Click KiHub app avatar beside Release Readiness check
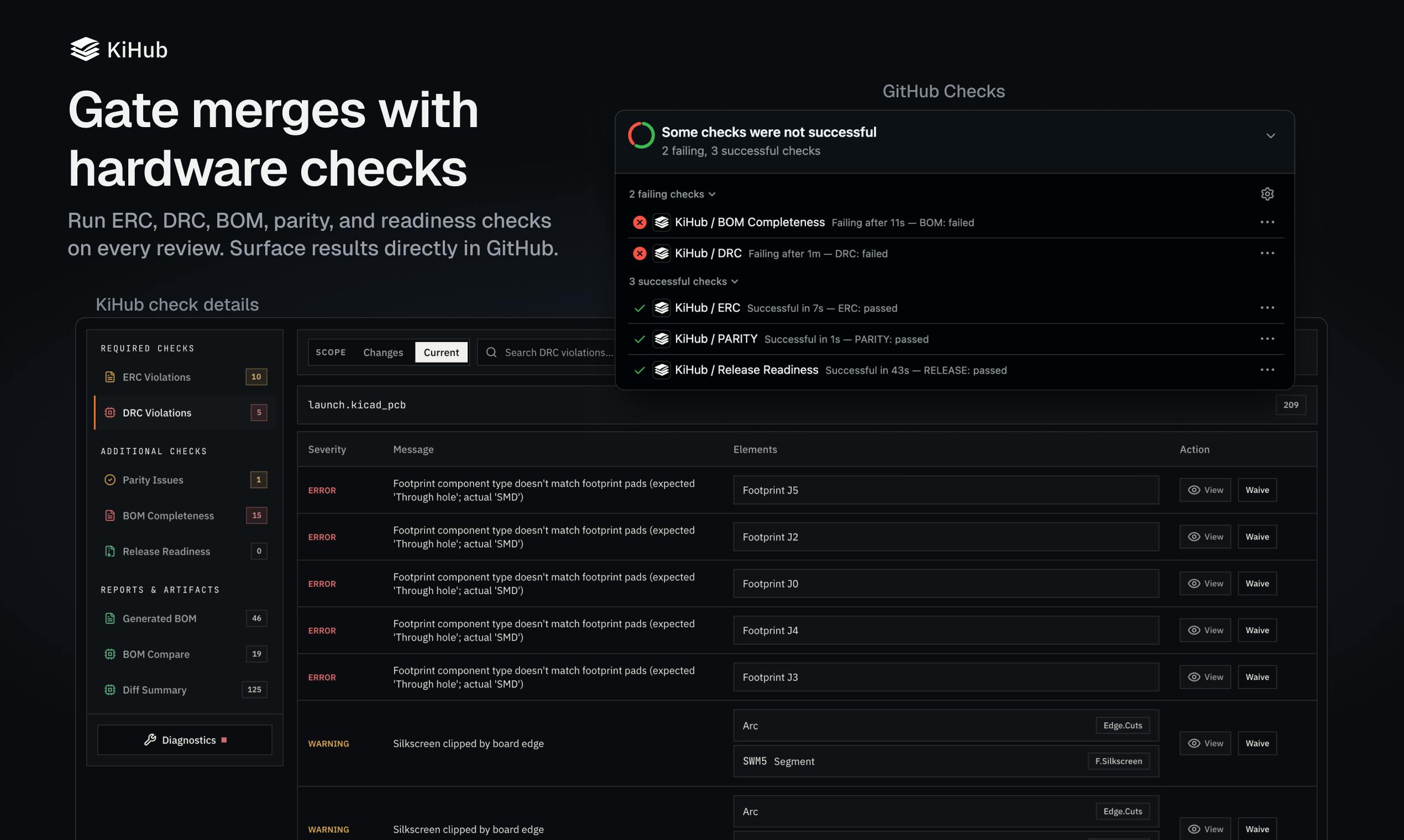The height and width of the screenshot is (840, 1404). pyautogui.click(x=661, y=370)
